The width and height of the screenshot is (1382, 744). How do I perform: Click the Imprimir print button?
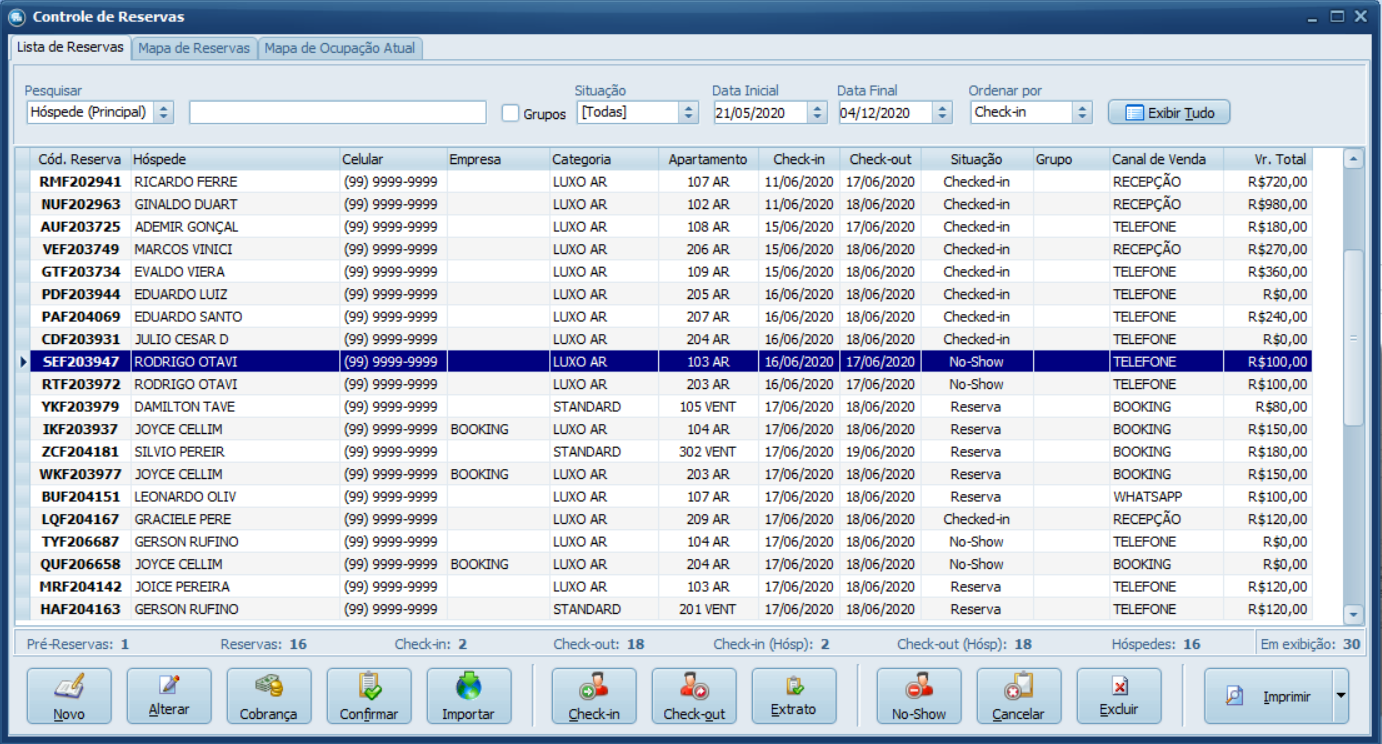tap(1268, 696)
